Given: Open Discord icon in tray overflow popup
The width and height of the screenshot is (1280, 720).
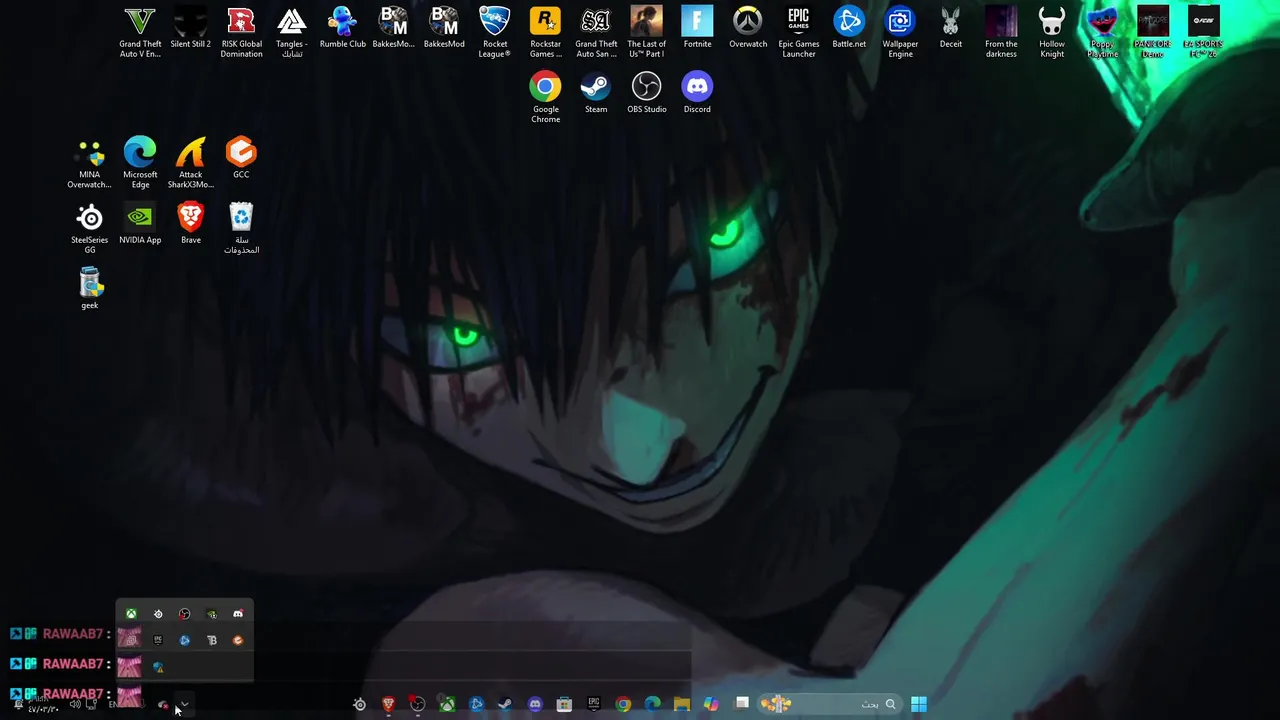Looking at the screenshot, I should (x=238, y=614).
